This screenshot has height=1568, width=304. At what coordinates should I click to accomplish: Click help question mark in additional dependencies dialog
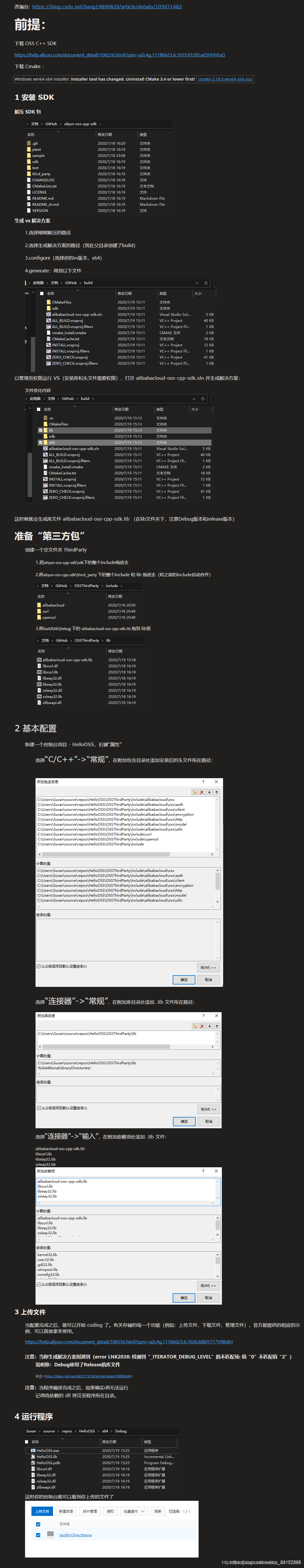pyautogui.click(x=204, y=1171)
